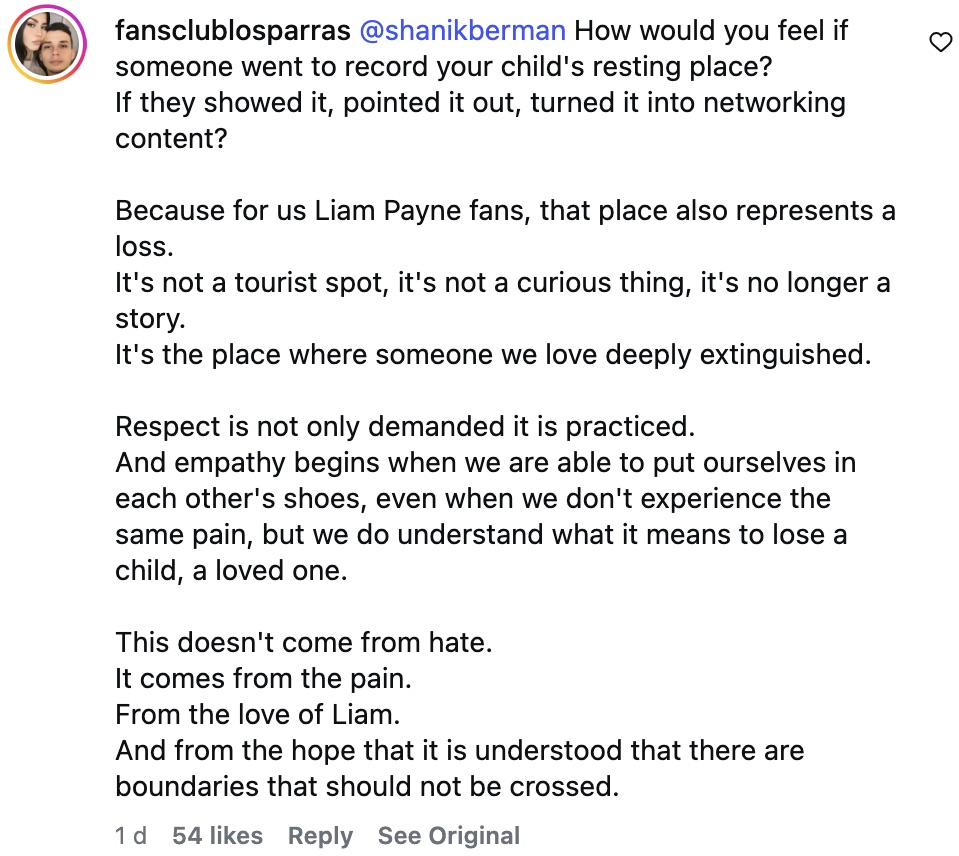The width and height of the screenshot is (959, 856).
Task: Expand the list of 54 likes
Action: click(218, 835)
